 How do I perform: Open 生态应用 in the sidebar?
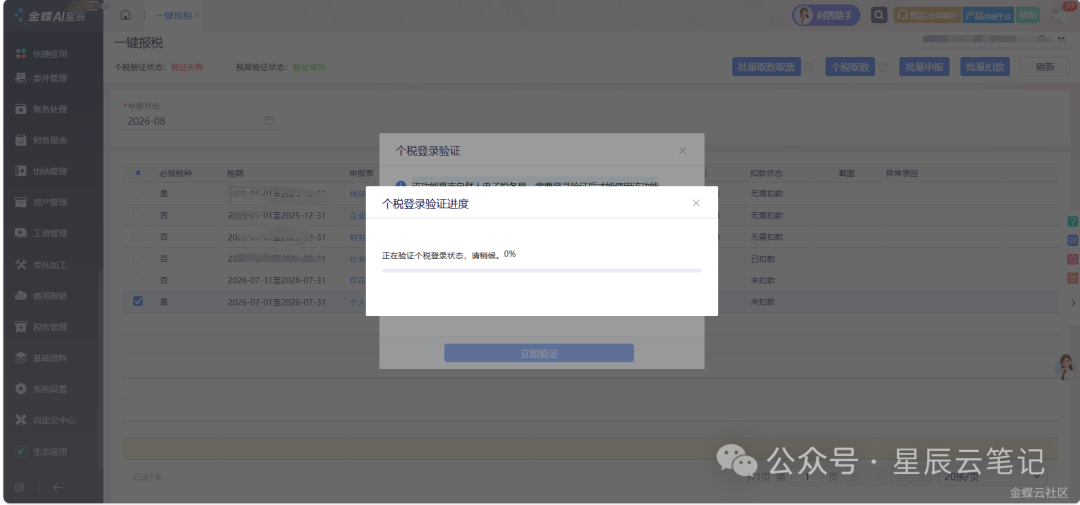point(41,452)
